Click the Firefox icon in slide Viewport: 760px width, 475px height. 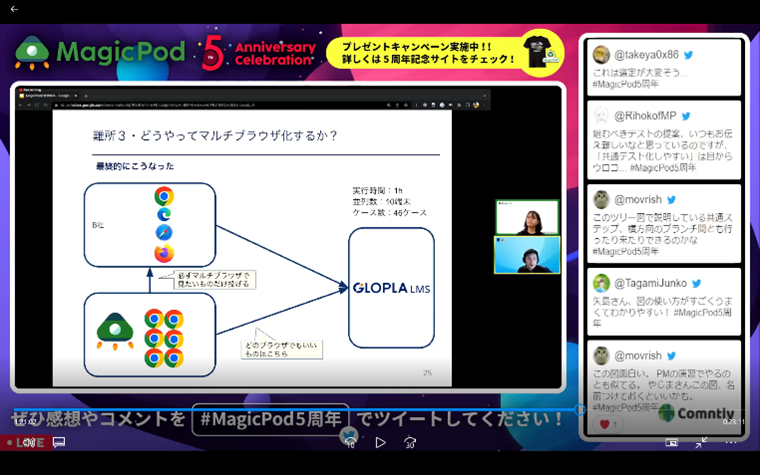click(x=164, y=253)
